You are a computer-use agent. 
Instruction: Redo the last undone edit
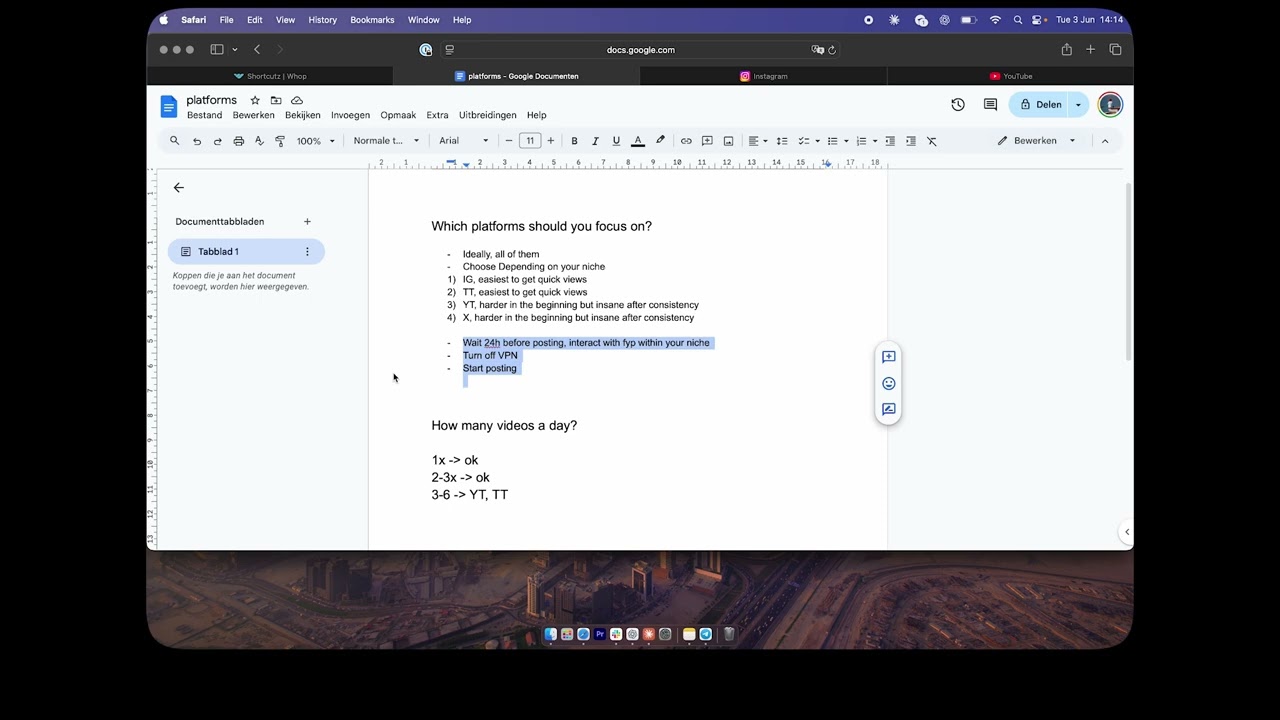(217, 141)
